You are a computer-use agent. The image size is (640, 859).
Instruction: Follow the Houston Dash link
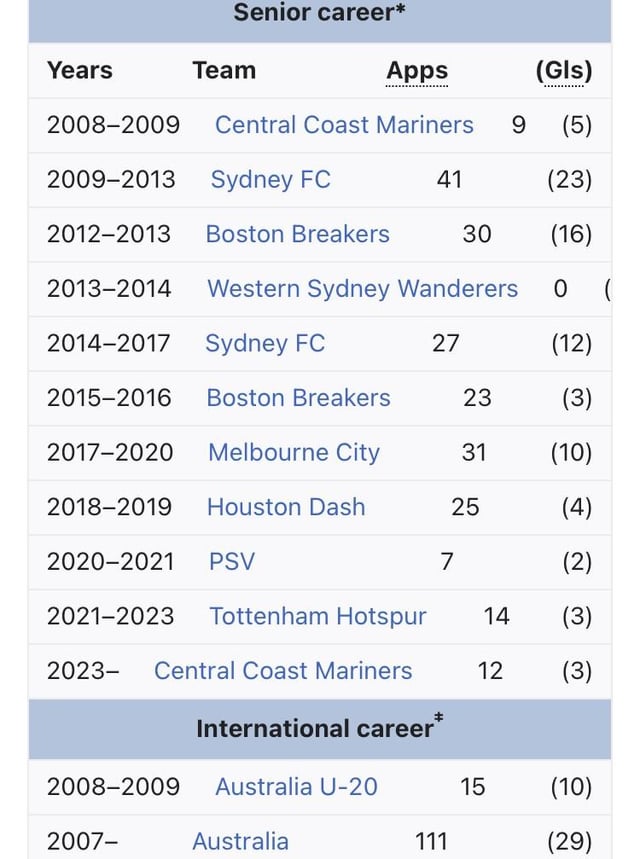pos(286,507)
